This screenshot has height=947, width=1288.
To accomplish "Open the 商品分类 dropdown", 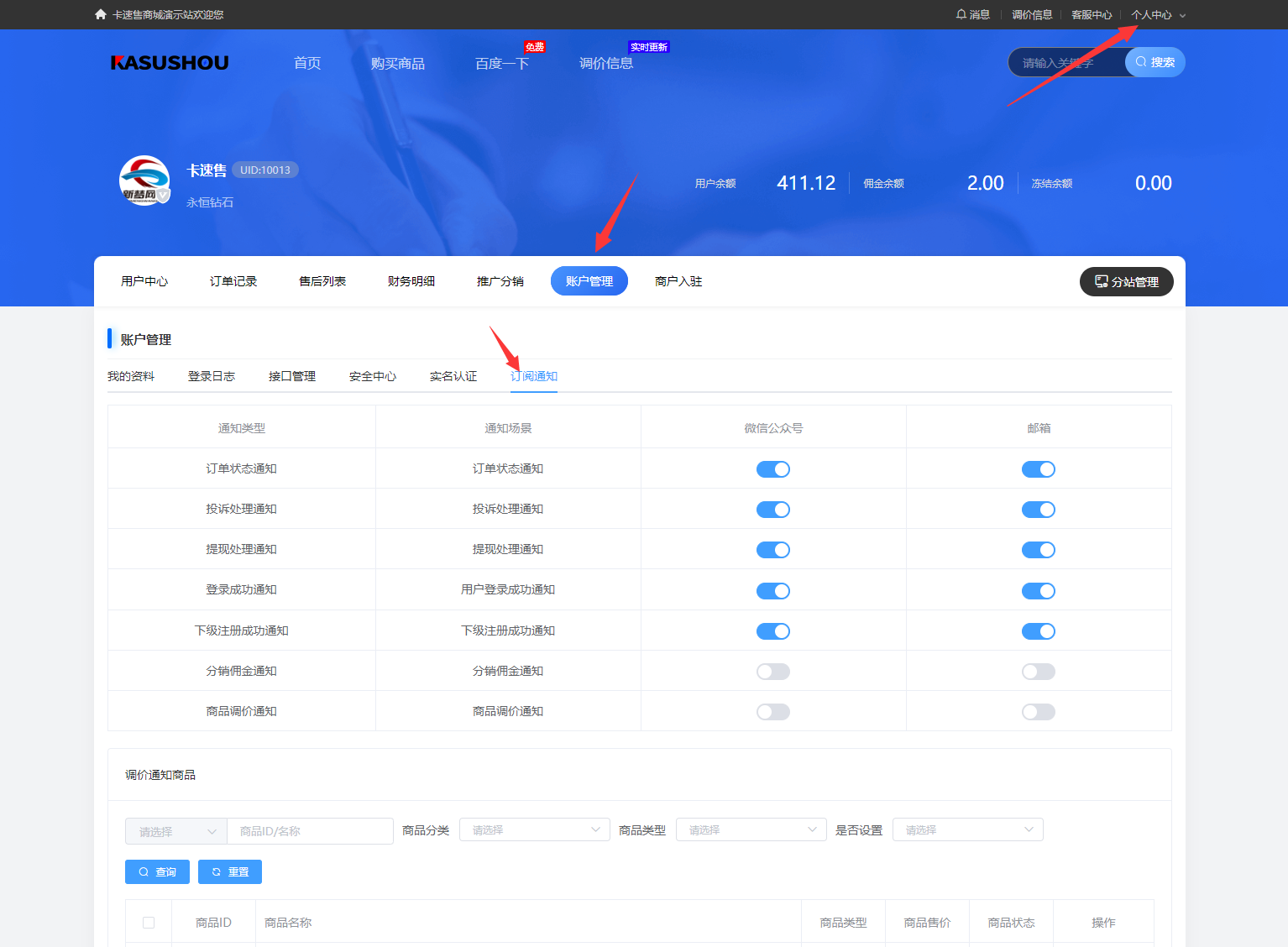I will point(535,829).
